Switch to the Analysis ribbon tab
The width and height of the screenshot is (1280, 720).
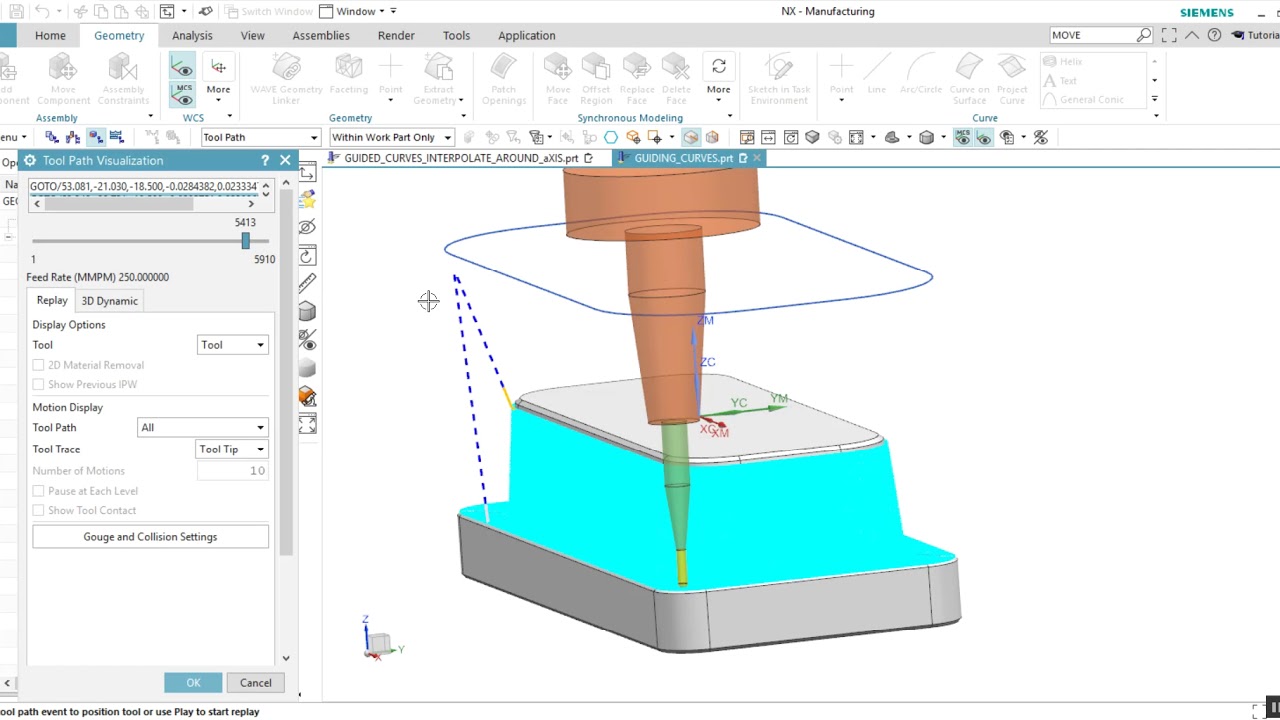192,35
